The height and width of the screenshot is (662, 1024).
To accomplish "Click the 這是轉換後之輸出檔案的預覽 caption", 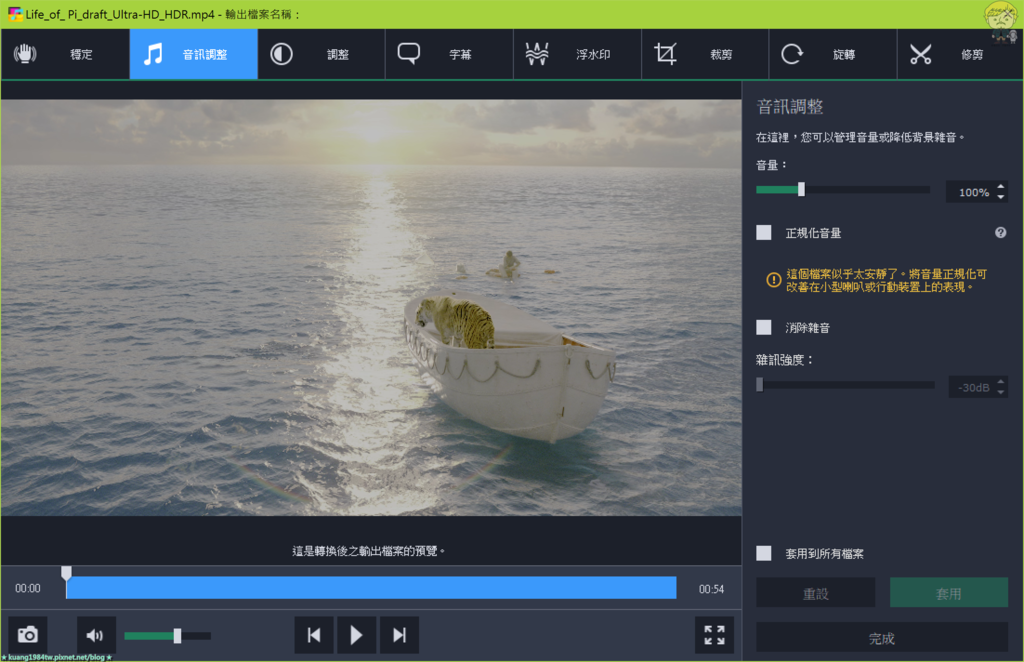I will (368, 551).
